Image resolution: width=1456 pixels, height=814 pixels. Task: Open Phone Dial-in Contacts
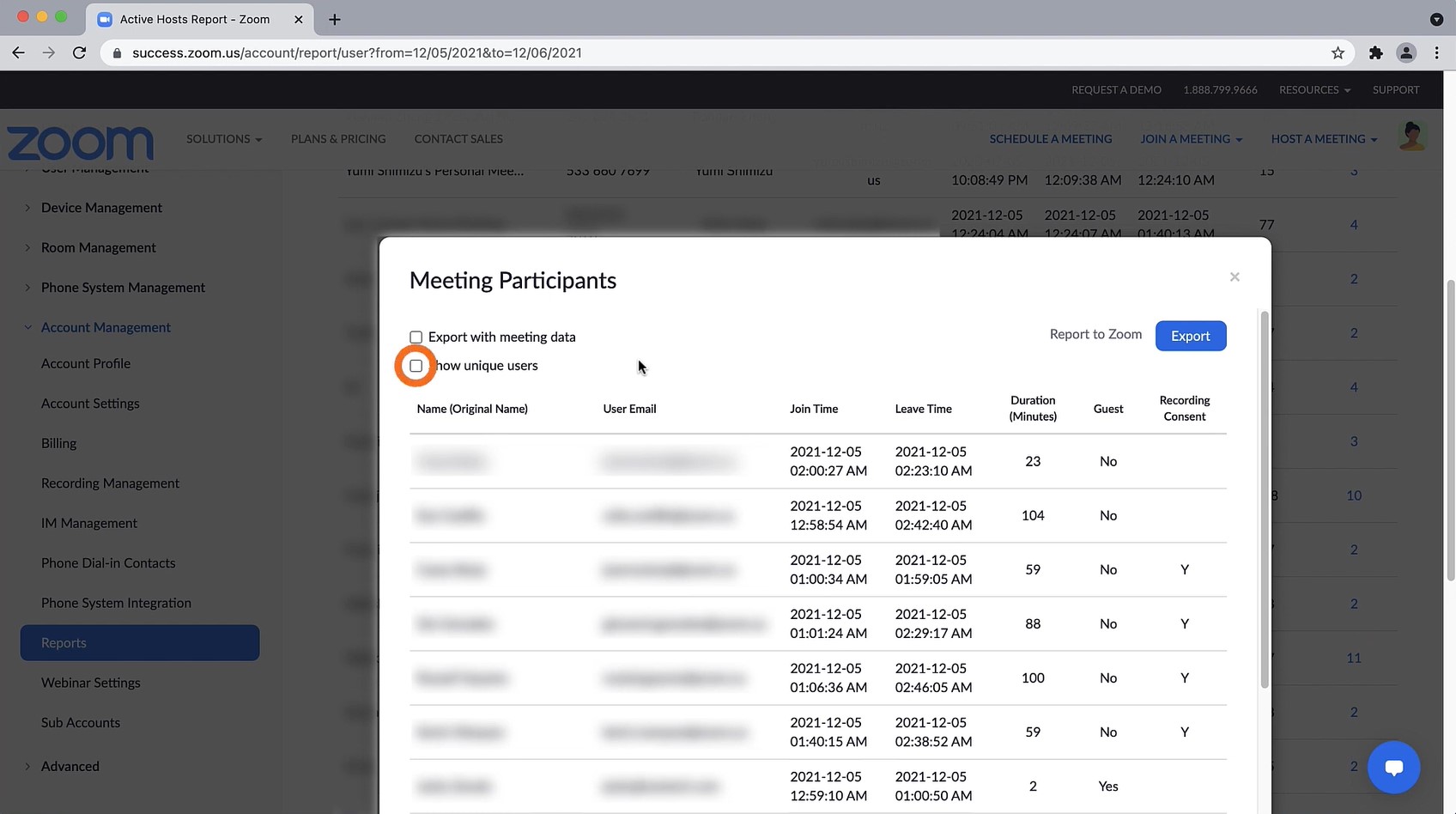tap(108, 563)
